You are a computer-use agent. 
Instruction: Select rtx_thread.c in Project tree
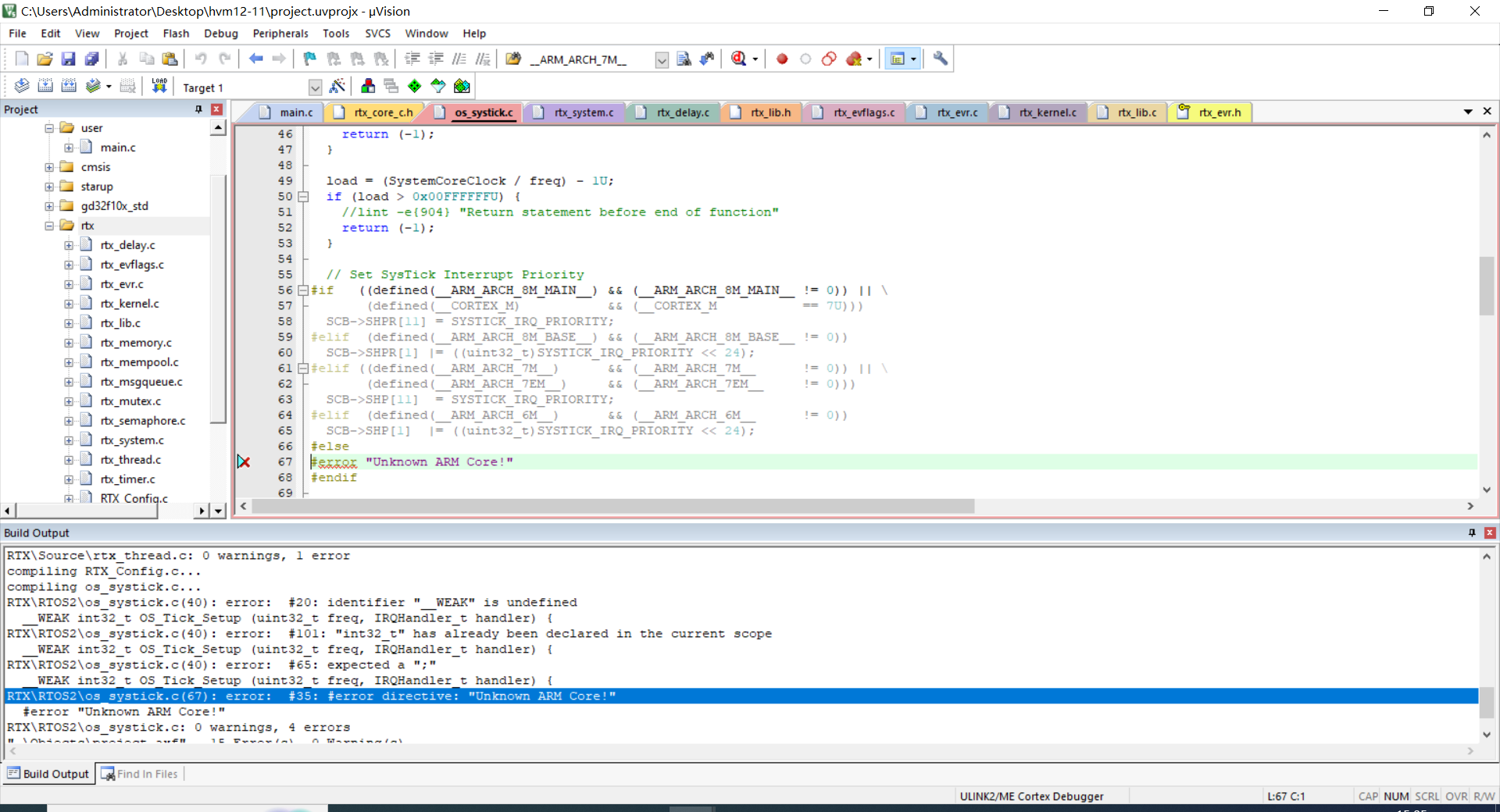130,460
